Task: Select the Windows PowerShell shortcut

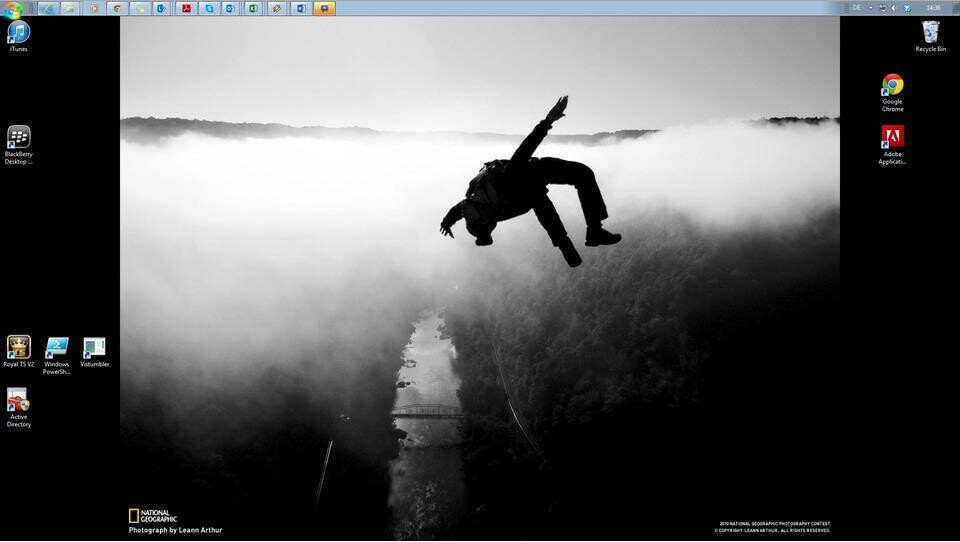Action: tap(56, 355)
